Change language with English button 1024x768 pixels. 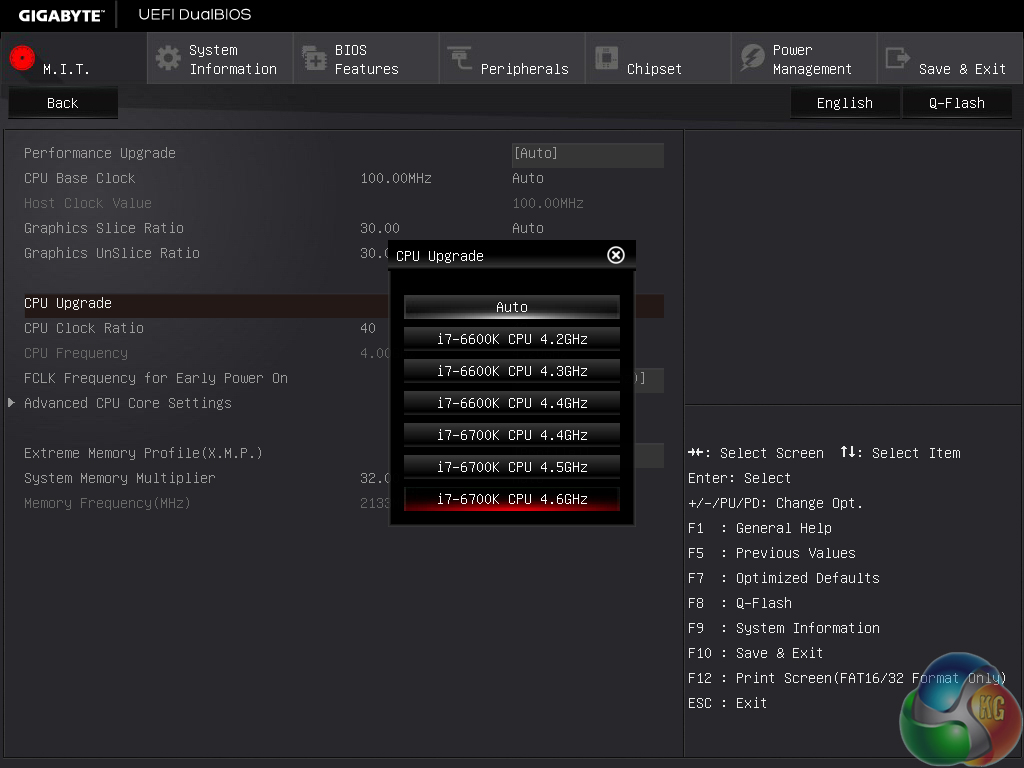(844, 103)
